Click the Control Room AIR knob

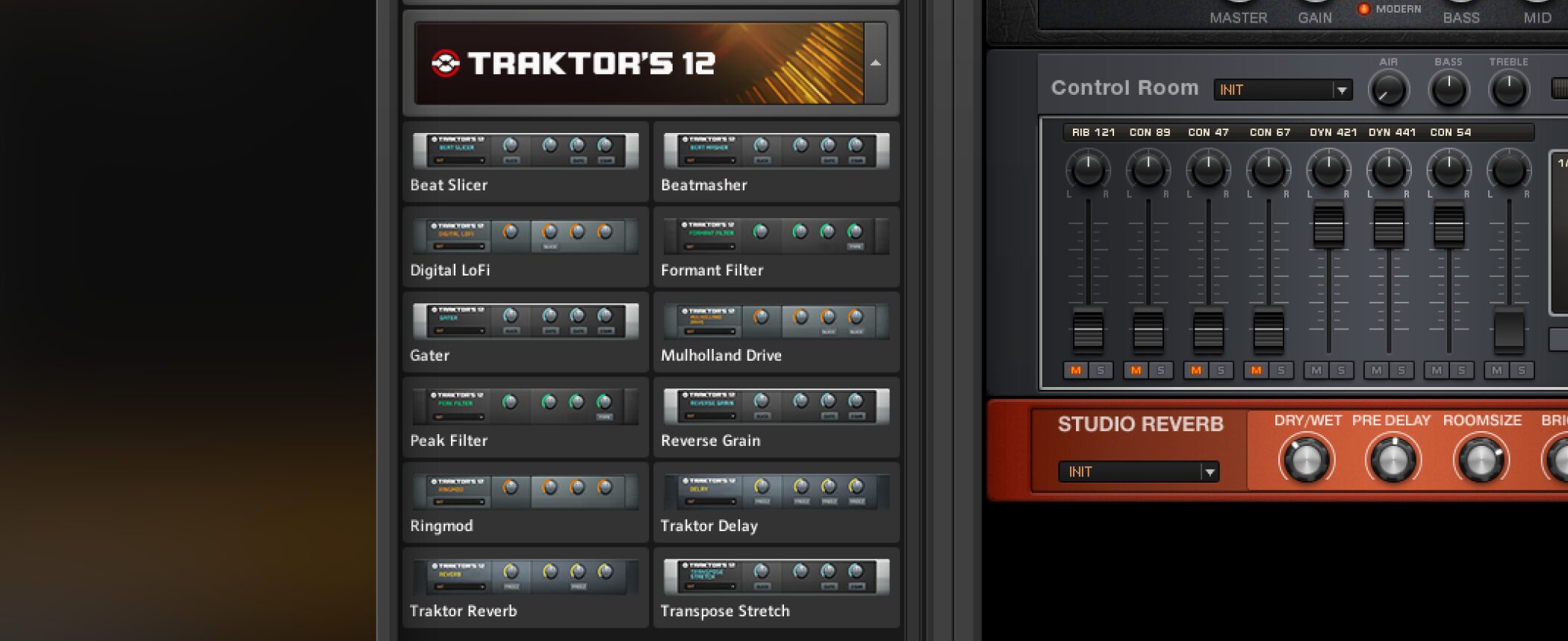tap(1388, 90)
